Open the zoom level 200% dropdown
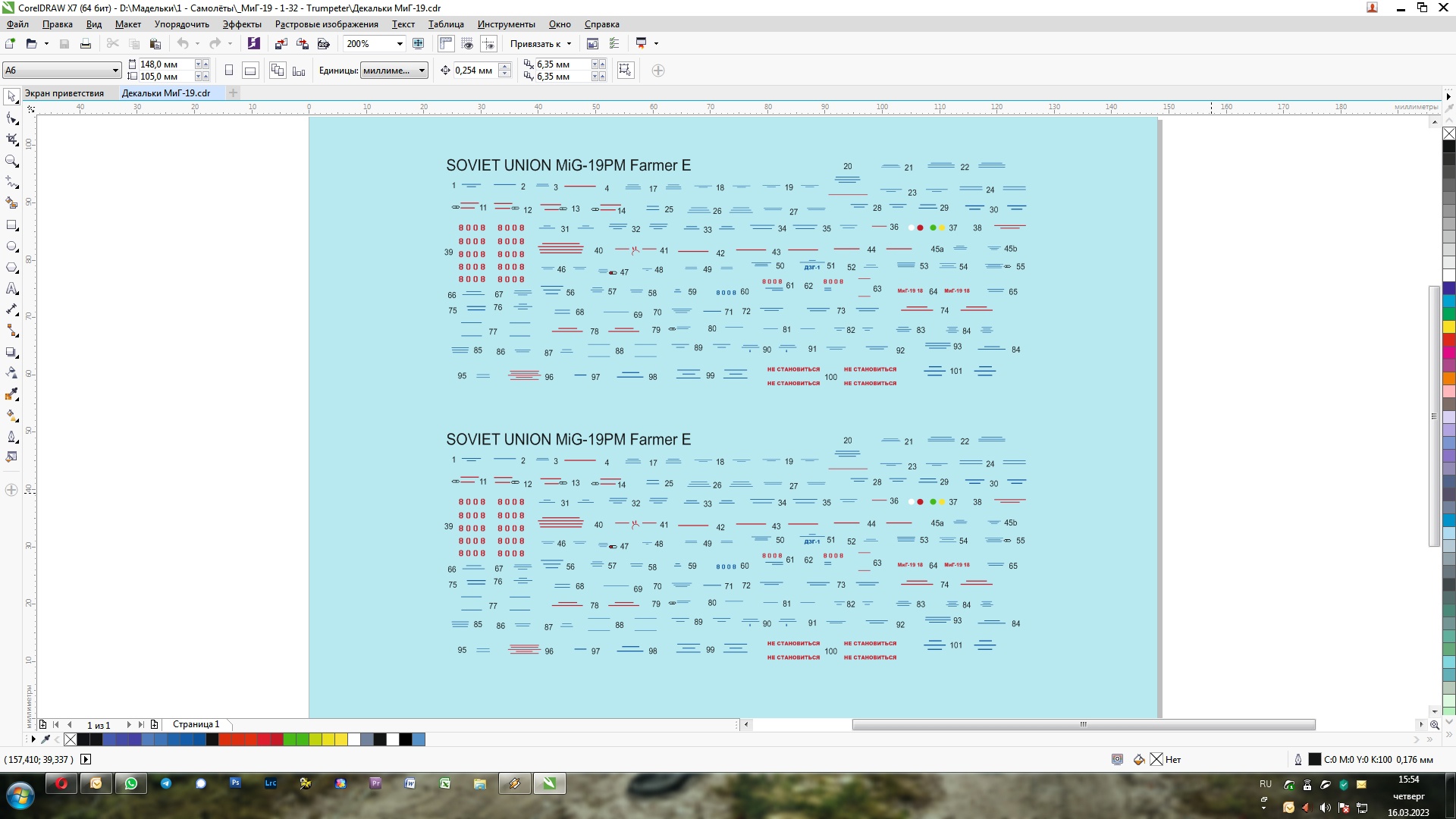 400,44
